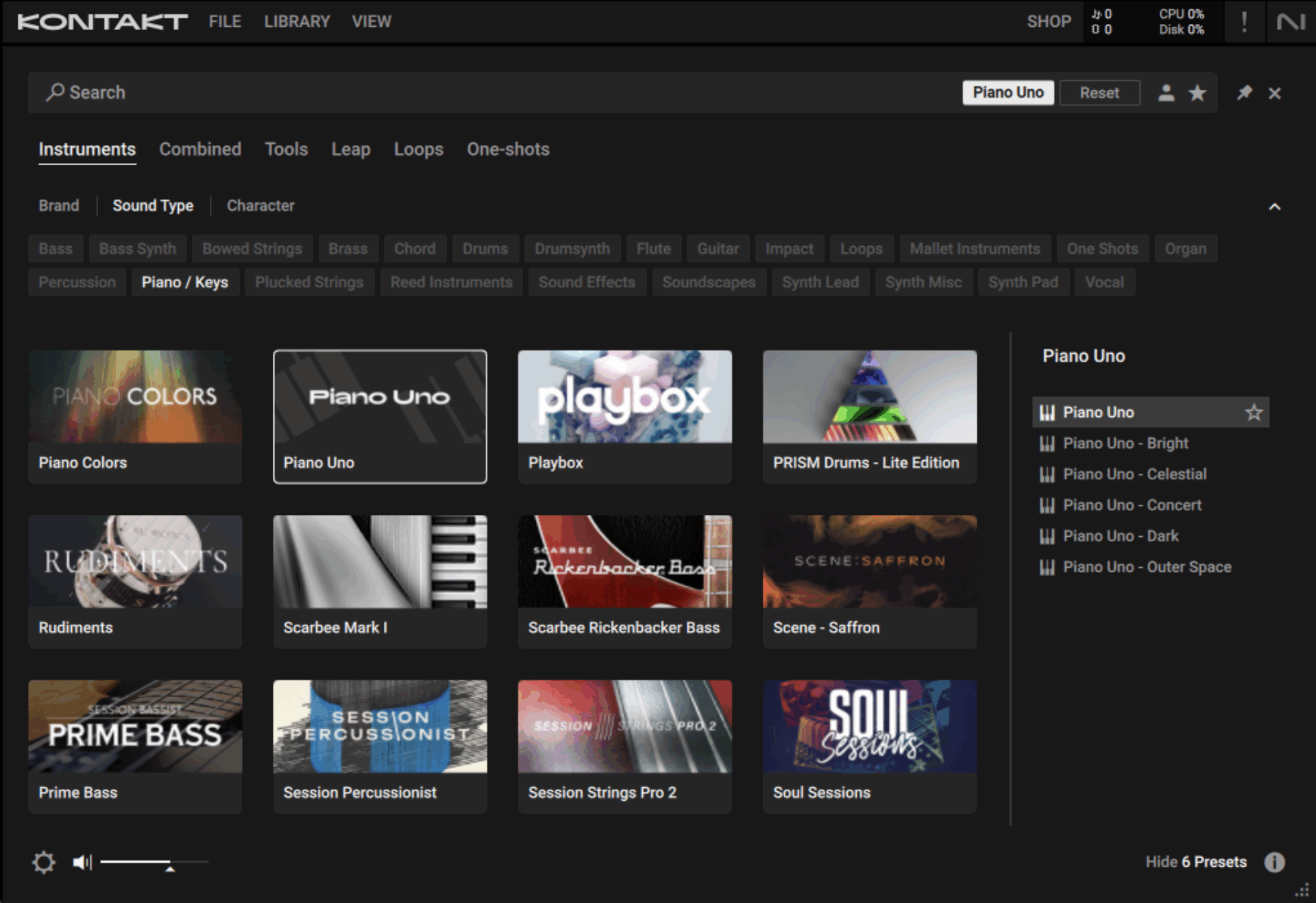
Task: Click the user content person icon
Action: (x=1166, y=93)
